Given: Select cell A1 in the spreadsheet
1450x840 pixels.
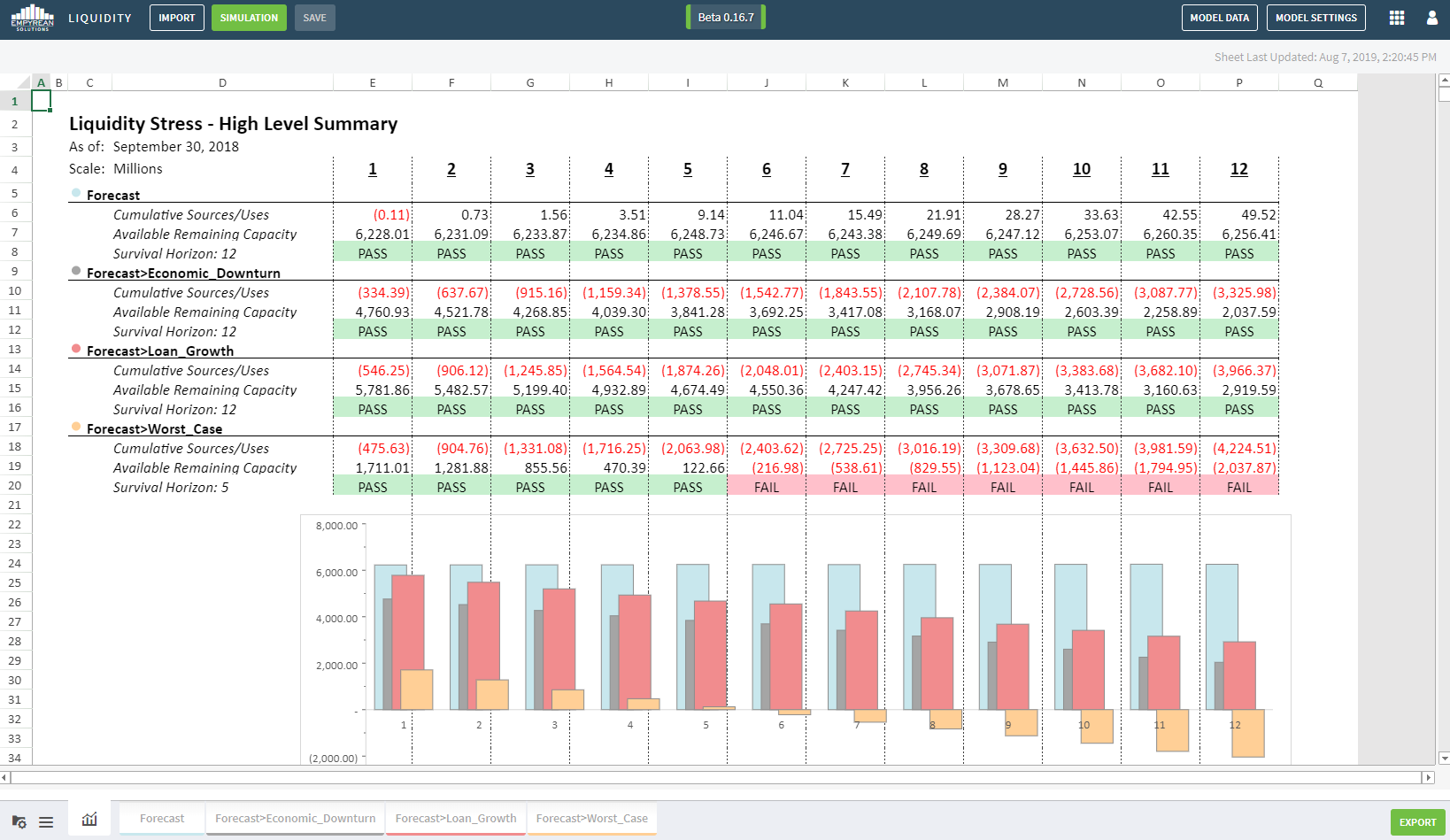Looking at the screenshot, I should pos(41,101).
